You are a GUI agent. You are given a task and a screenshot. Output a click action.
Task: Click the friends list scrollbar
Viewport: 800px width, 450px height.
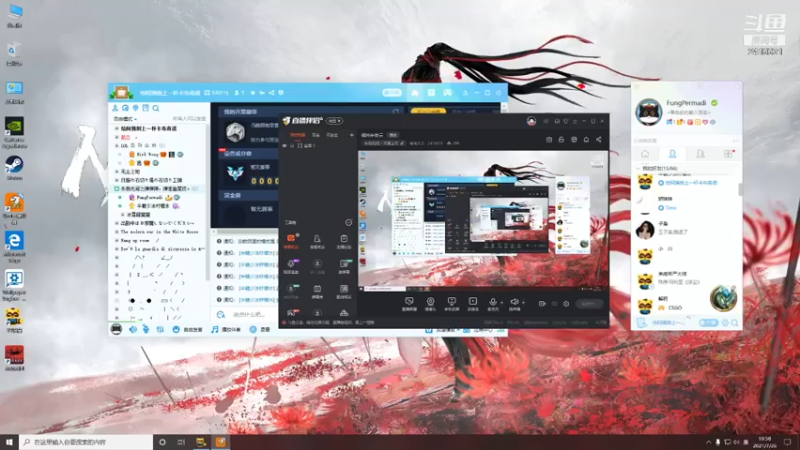[x=740, y=189]
